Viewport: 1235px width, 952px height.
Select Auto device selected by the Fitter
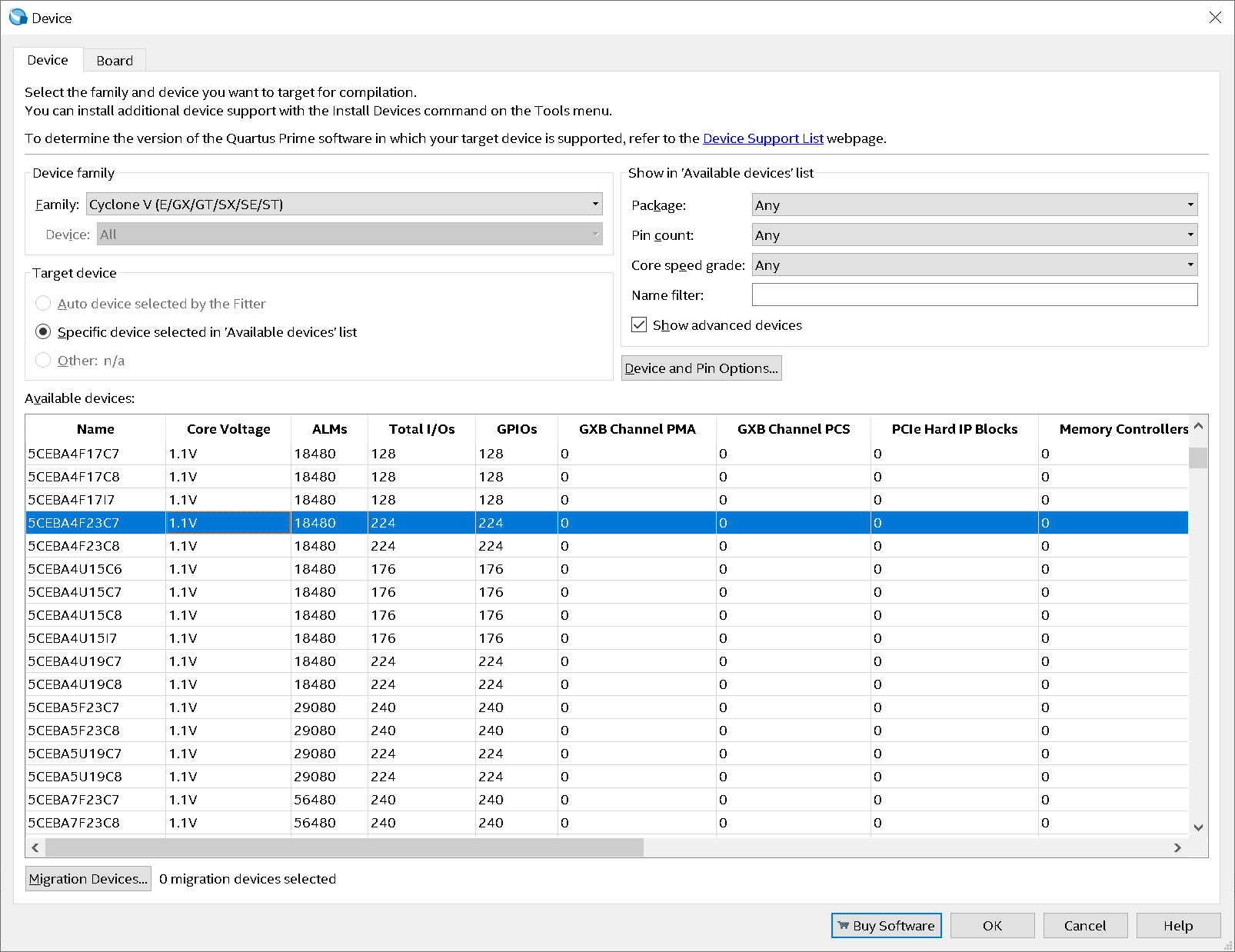tap(44, 304)
